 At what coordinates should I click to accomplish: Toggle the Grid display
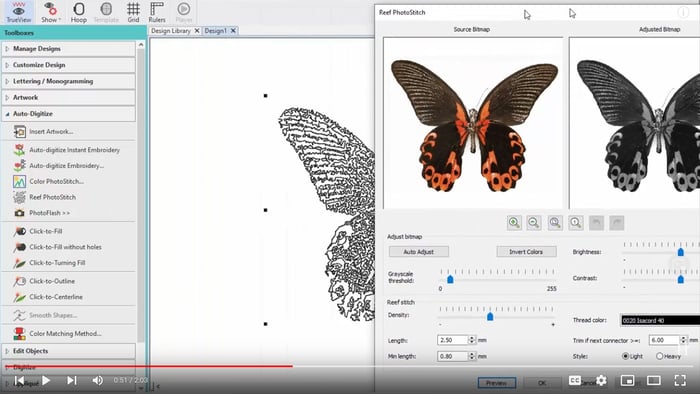(x=133, y=12)
